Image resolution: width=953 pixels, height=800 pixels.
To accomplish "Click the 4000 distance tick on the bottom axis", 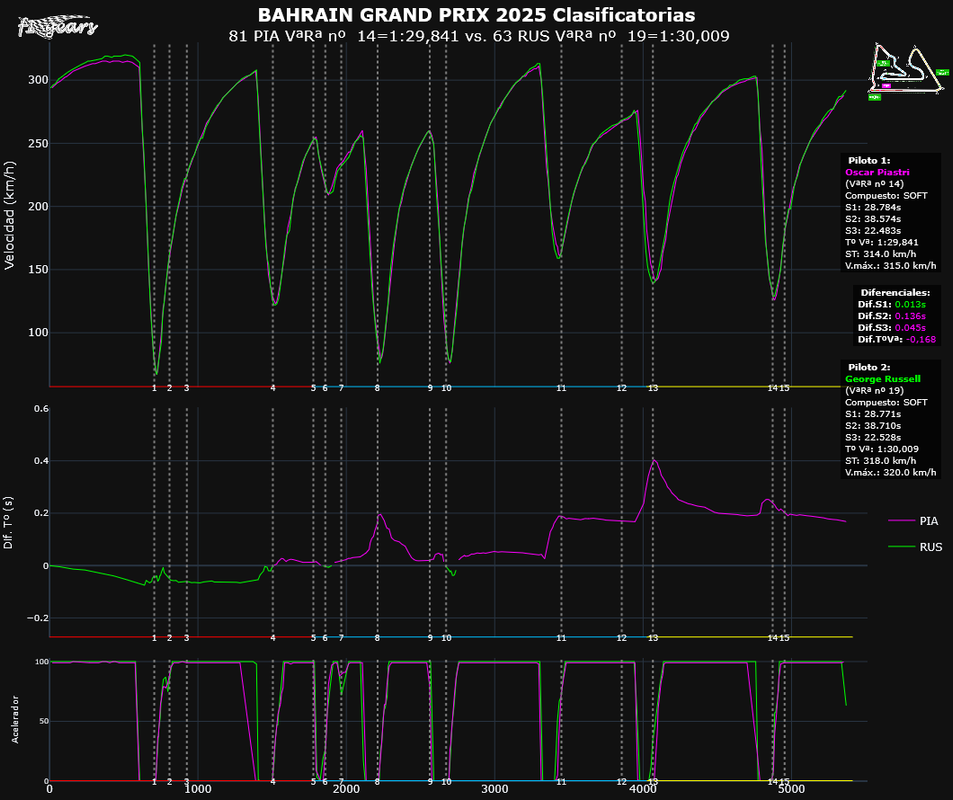I will (x=643, y=789).
